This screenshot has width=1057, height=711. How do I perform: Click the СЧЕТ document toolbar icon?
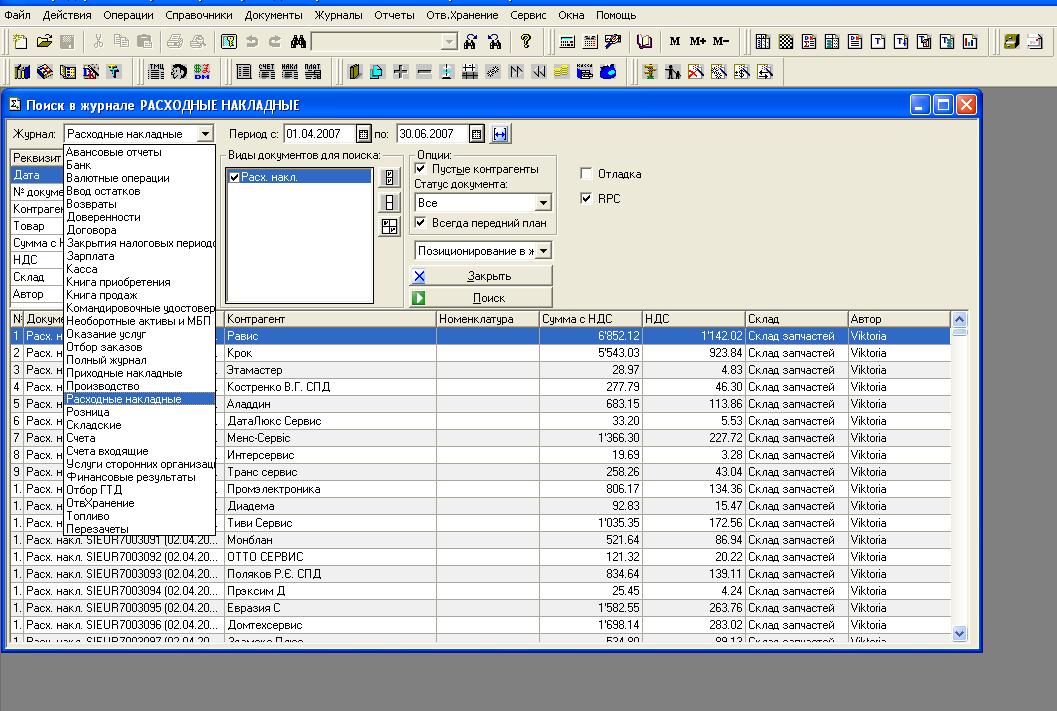coord(266,72)
